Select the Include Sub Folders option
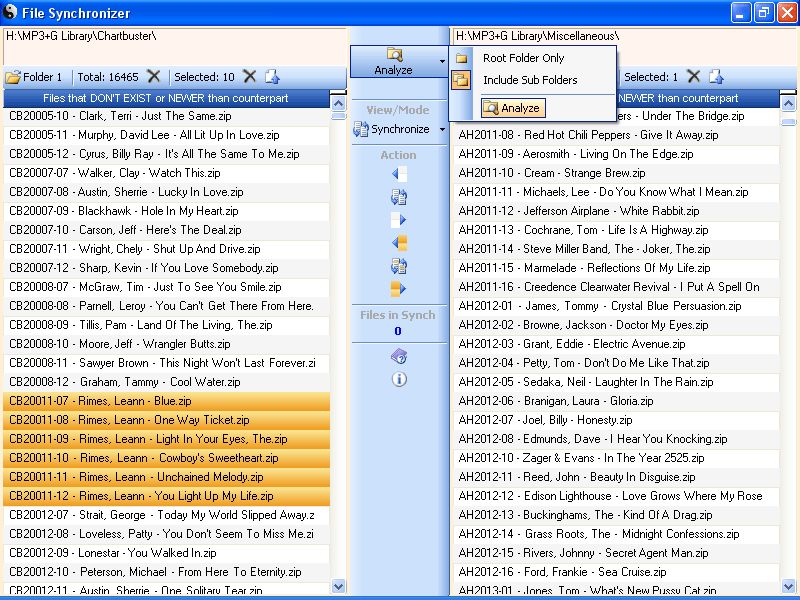800x600 pixels. point(530,80)
